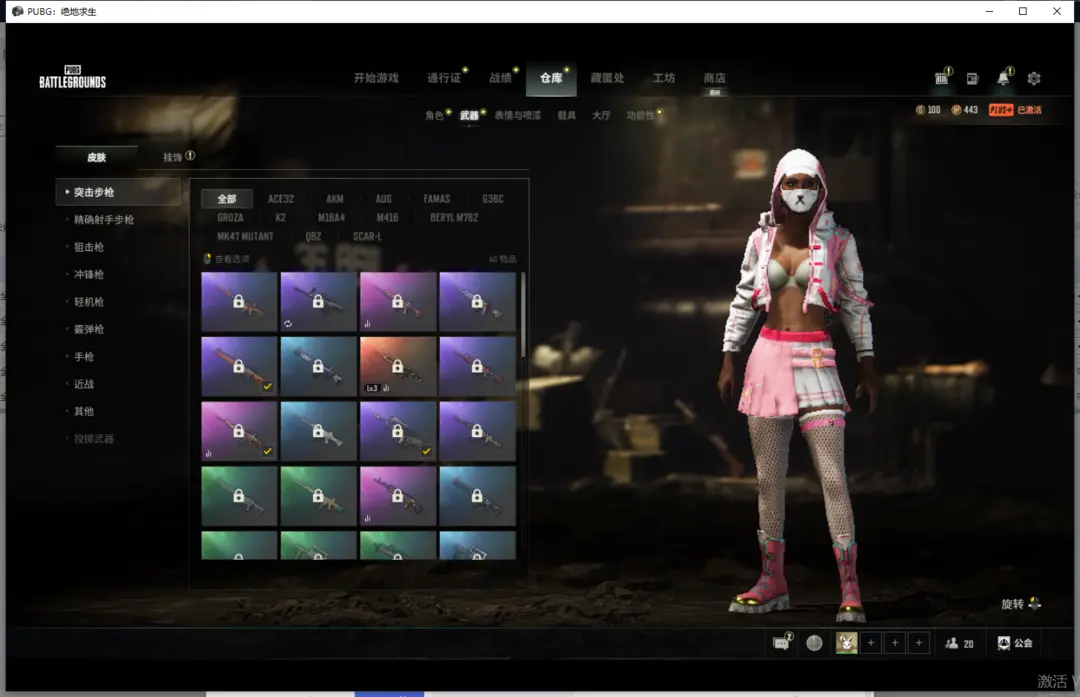
Task: Open the friends list showing 20
Action: click(x=959, y=643)
